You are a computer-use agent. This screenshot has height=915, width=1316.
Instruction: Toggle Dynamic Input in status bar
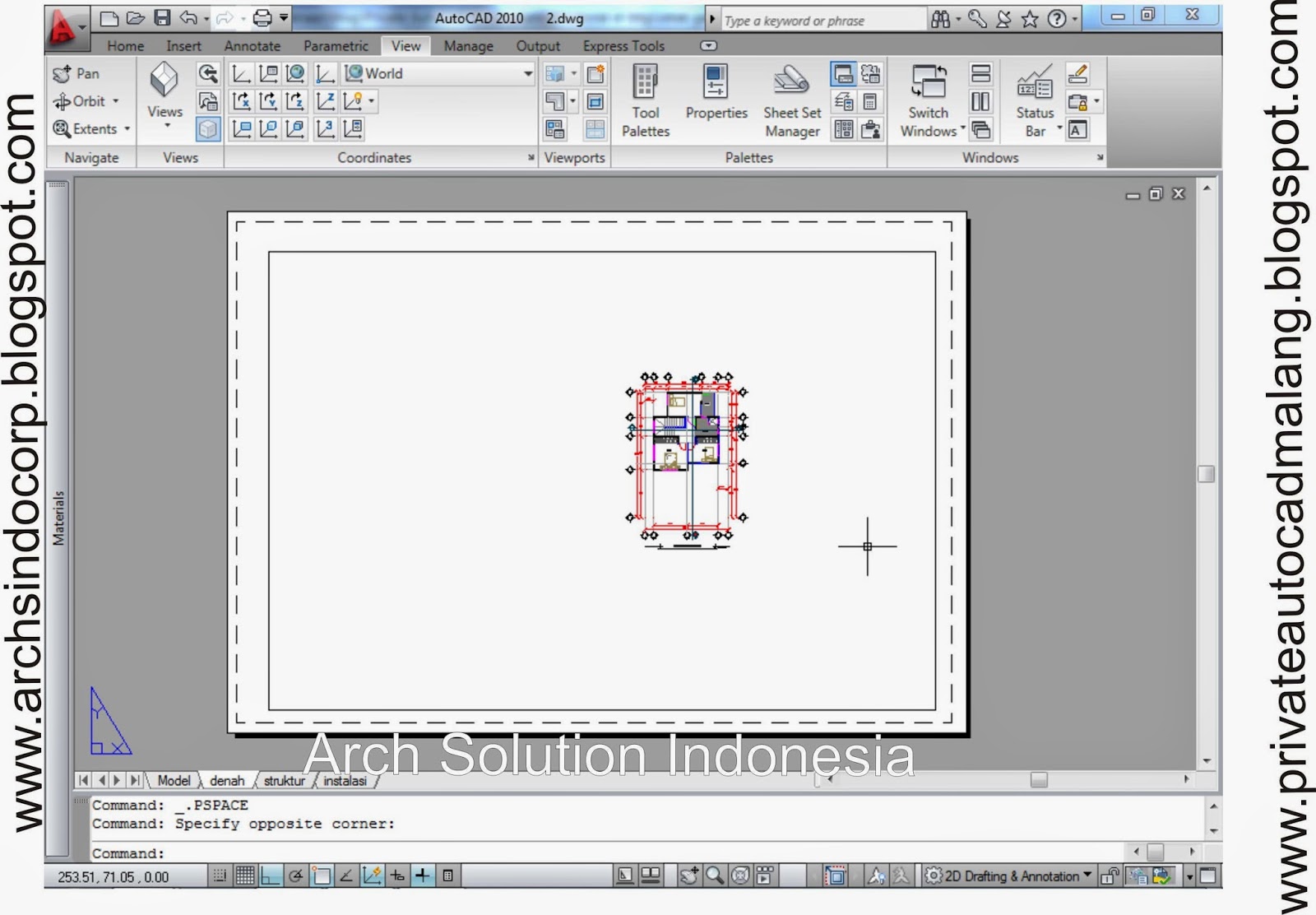(397, 876)
